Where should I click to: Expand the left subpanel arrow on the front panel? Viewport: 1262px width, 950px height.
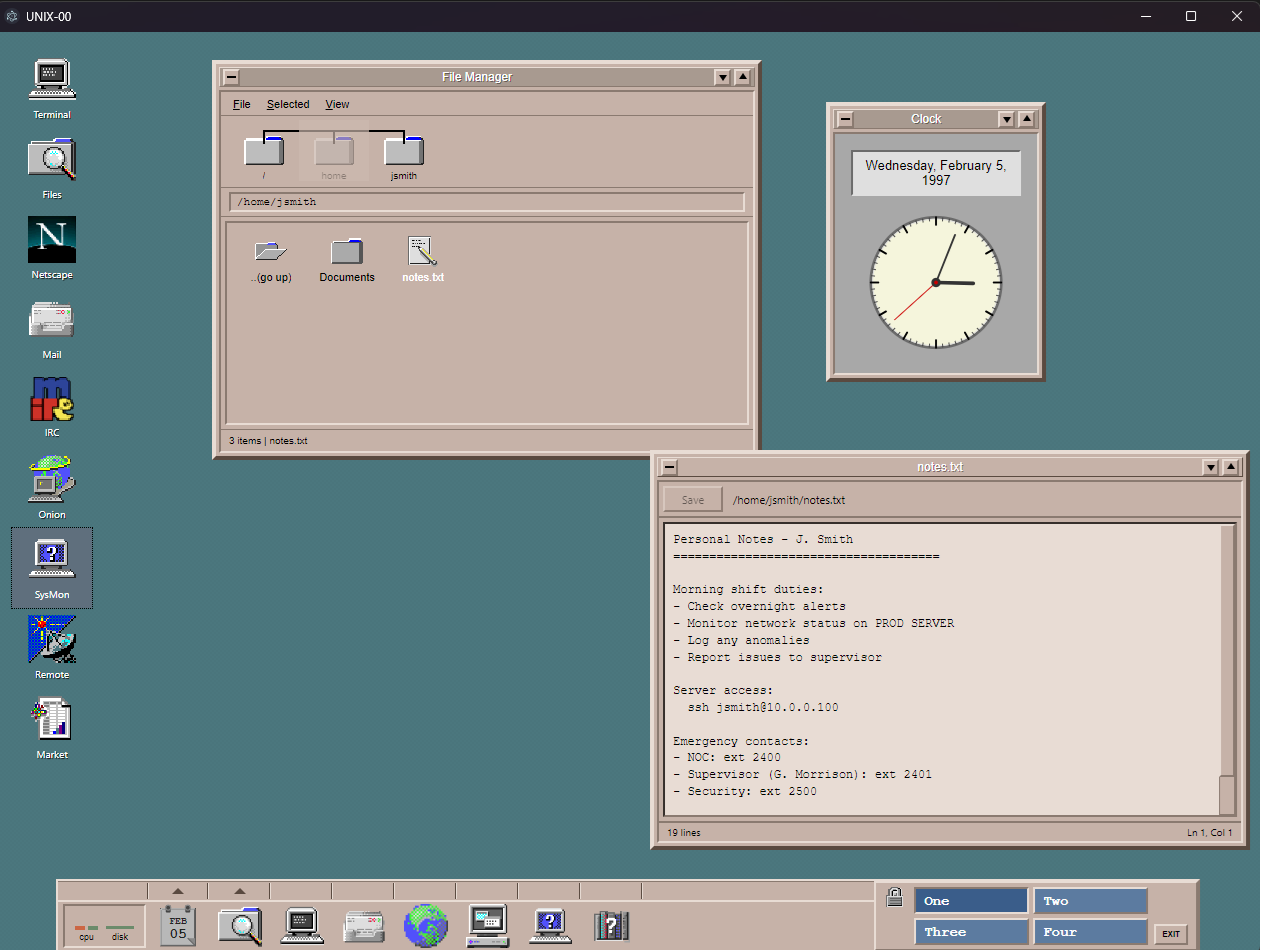(x=177, y=889)
